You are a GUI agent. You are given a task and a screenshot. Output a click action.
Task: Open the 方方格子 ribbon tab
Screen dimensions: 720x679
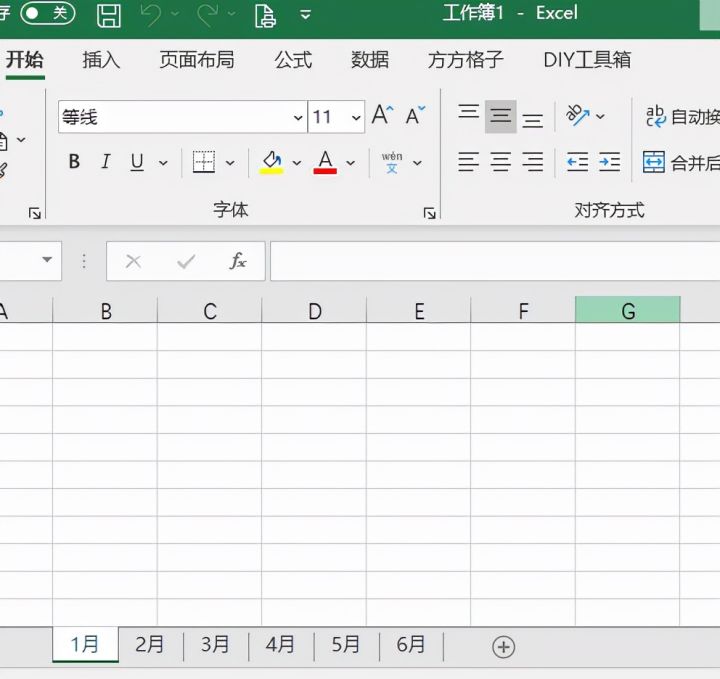466,60
